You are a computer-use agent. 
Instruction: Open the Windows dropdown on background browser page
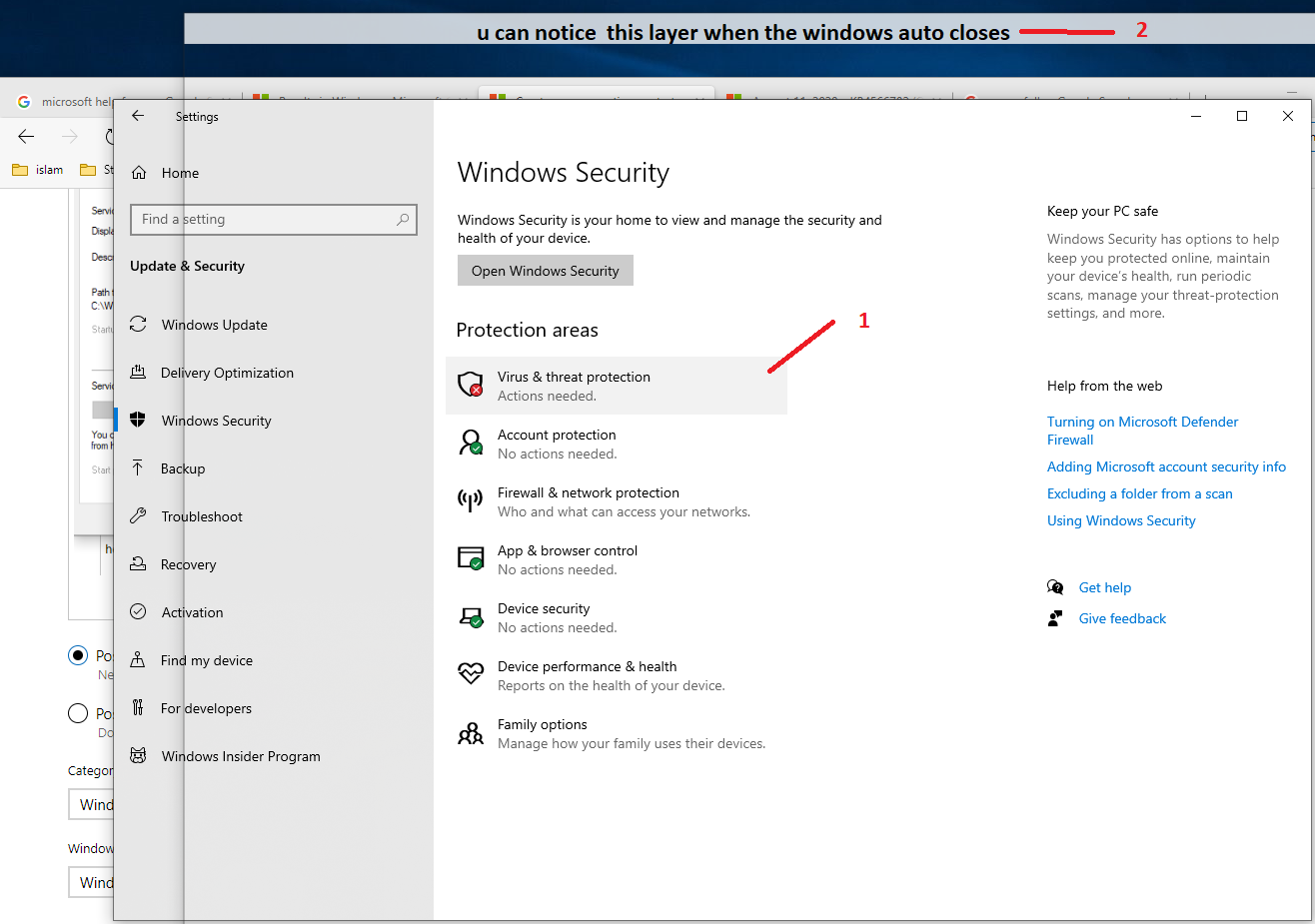[x=91, y=882]
